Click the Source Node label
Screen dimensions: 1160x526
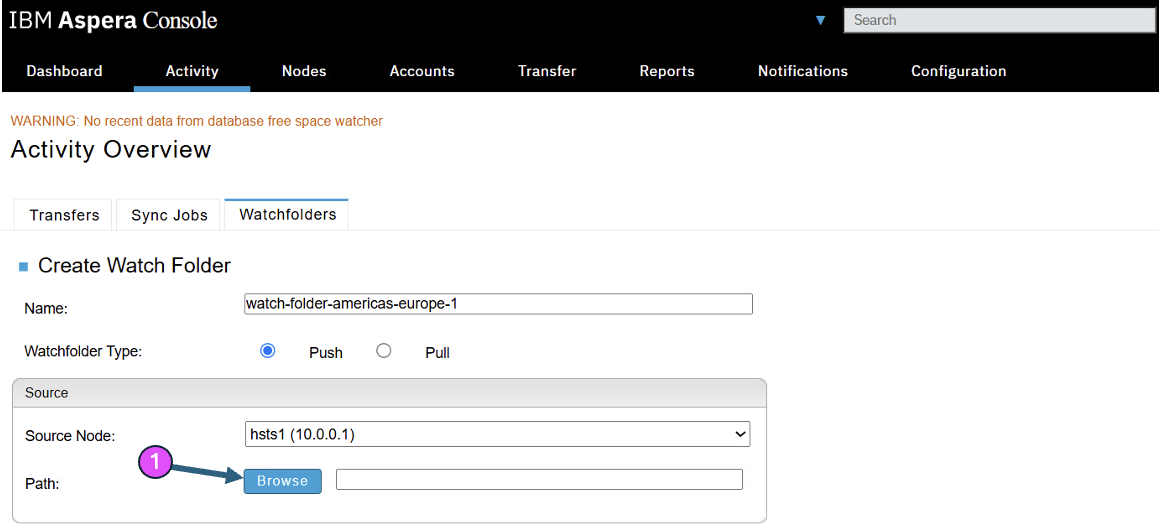70,436
